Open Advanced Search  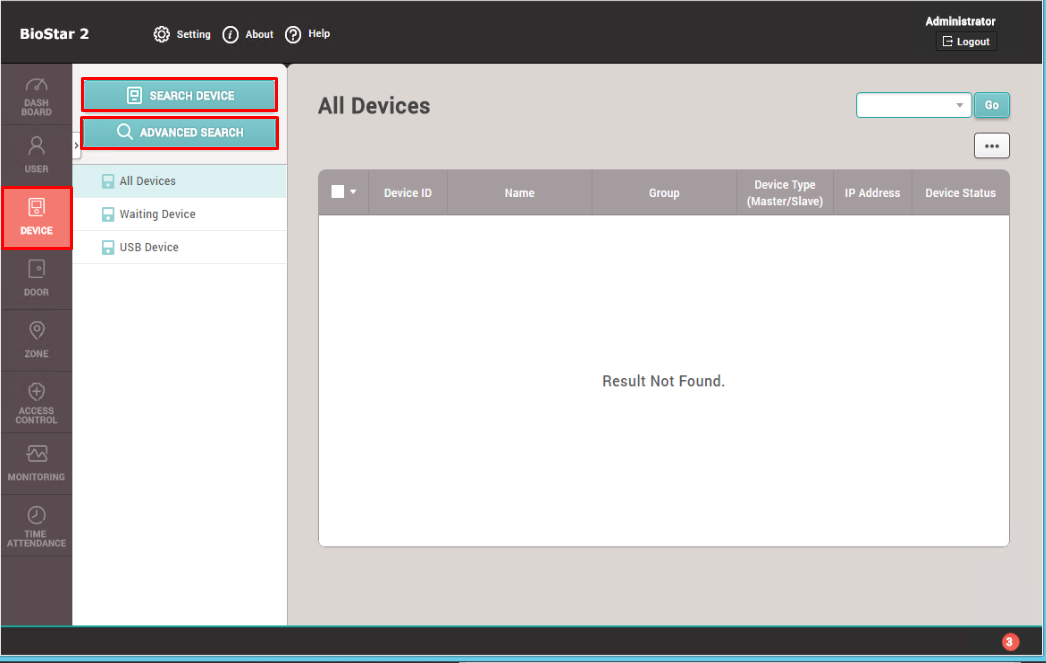point(179,131)
